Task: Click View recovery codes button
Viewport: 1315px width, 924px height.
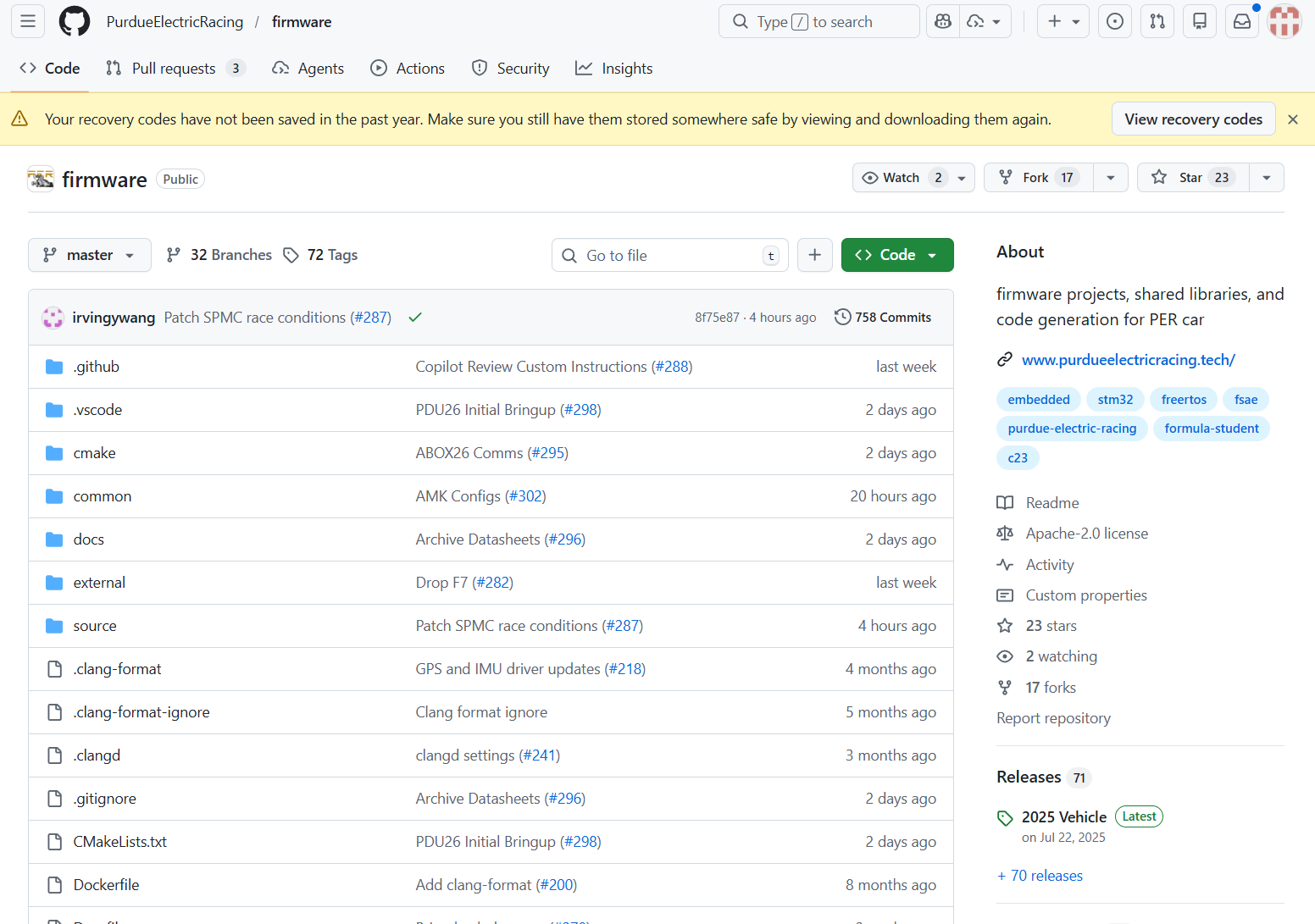Action: click(1193, 119)
